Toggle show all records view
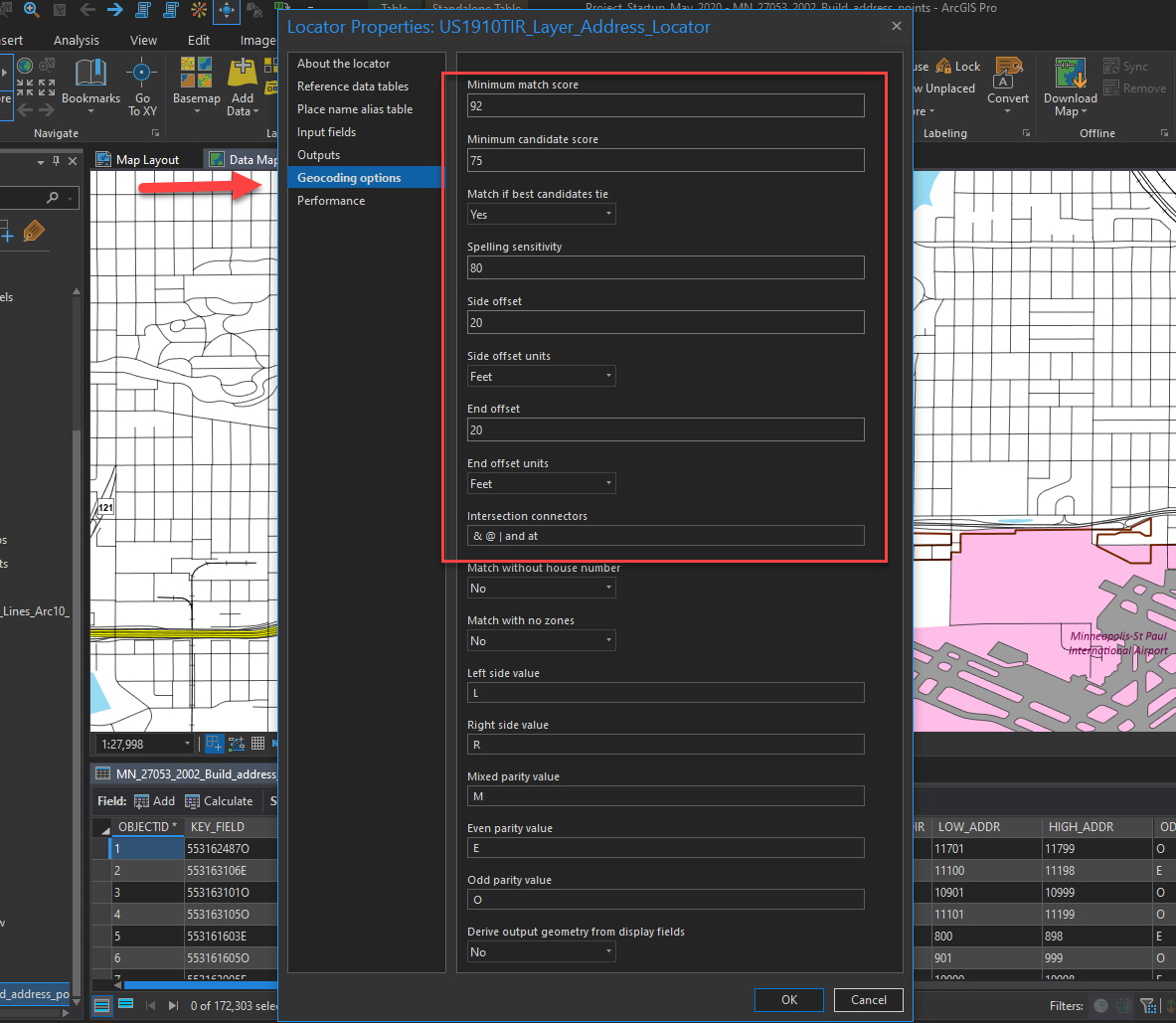Image resolution: width=1176 pixels, height=1023 pixels. pos(102,1005)
